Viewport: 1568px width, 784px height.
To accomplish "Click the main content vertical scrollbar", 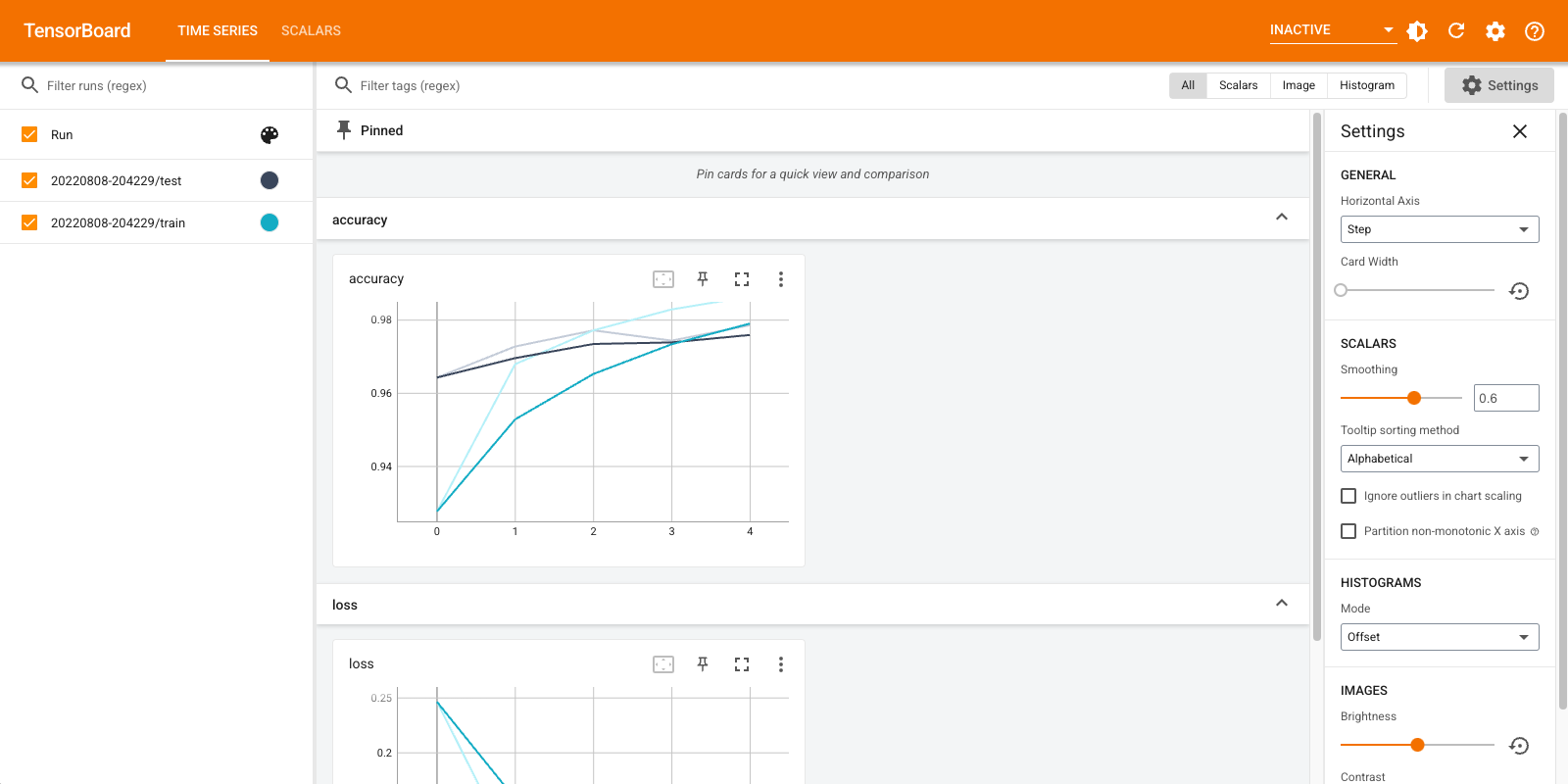I will point(1317,376).
